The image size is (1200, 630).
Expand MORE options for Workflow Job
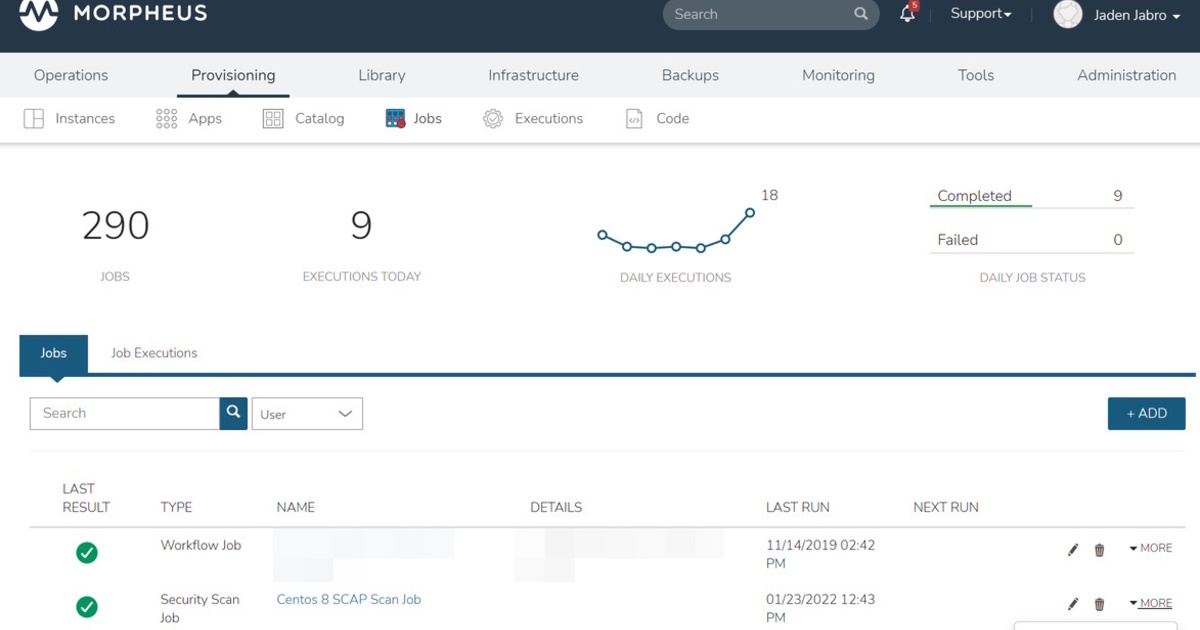1149,548
